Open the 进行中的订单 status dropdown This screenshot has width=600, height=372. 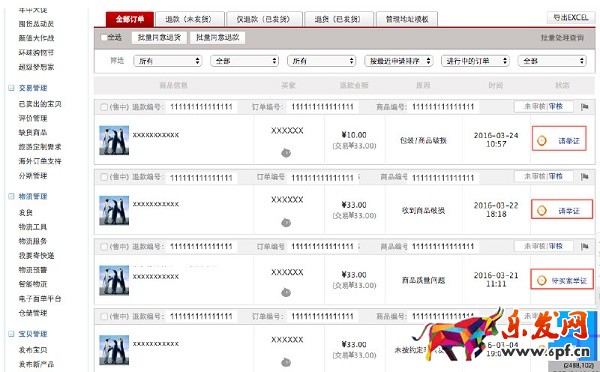pos(475,61)
